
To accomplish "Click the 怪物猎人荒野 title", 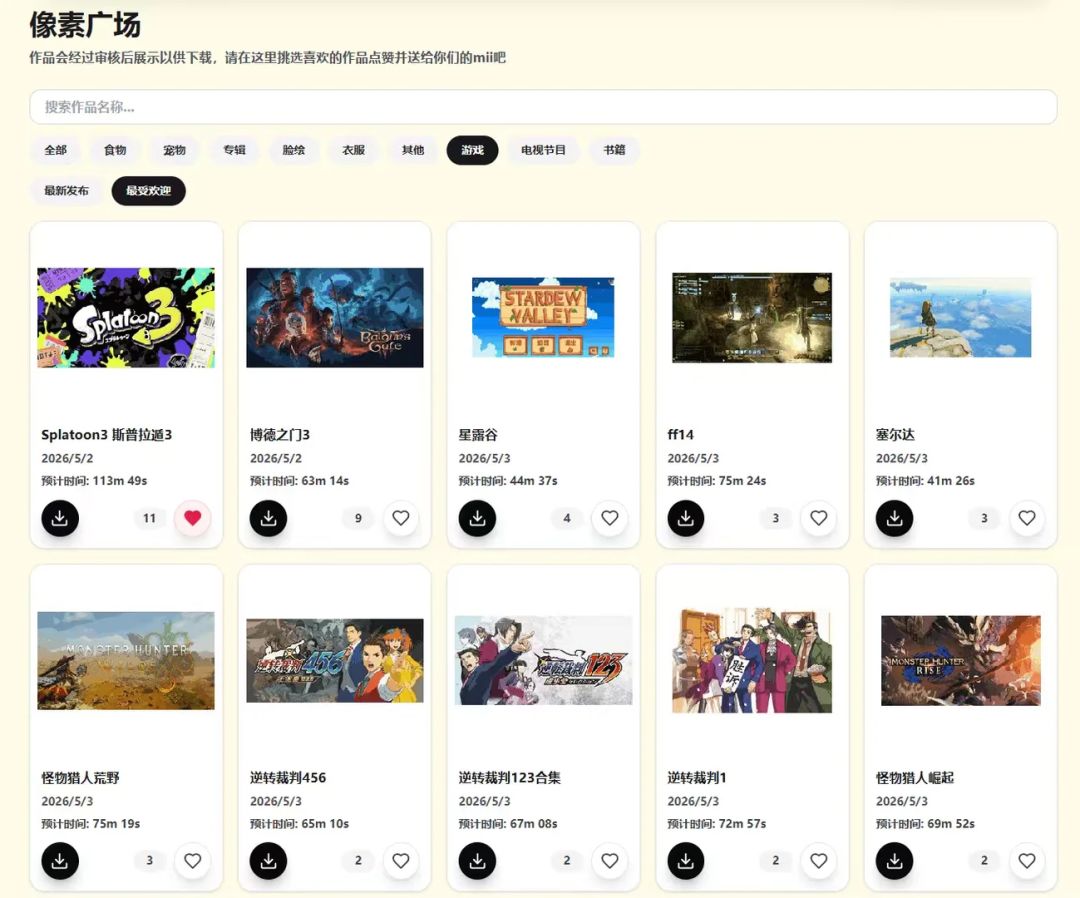I will point(81,777).
